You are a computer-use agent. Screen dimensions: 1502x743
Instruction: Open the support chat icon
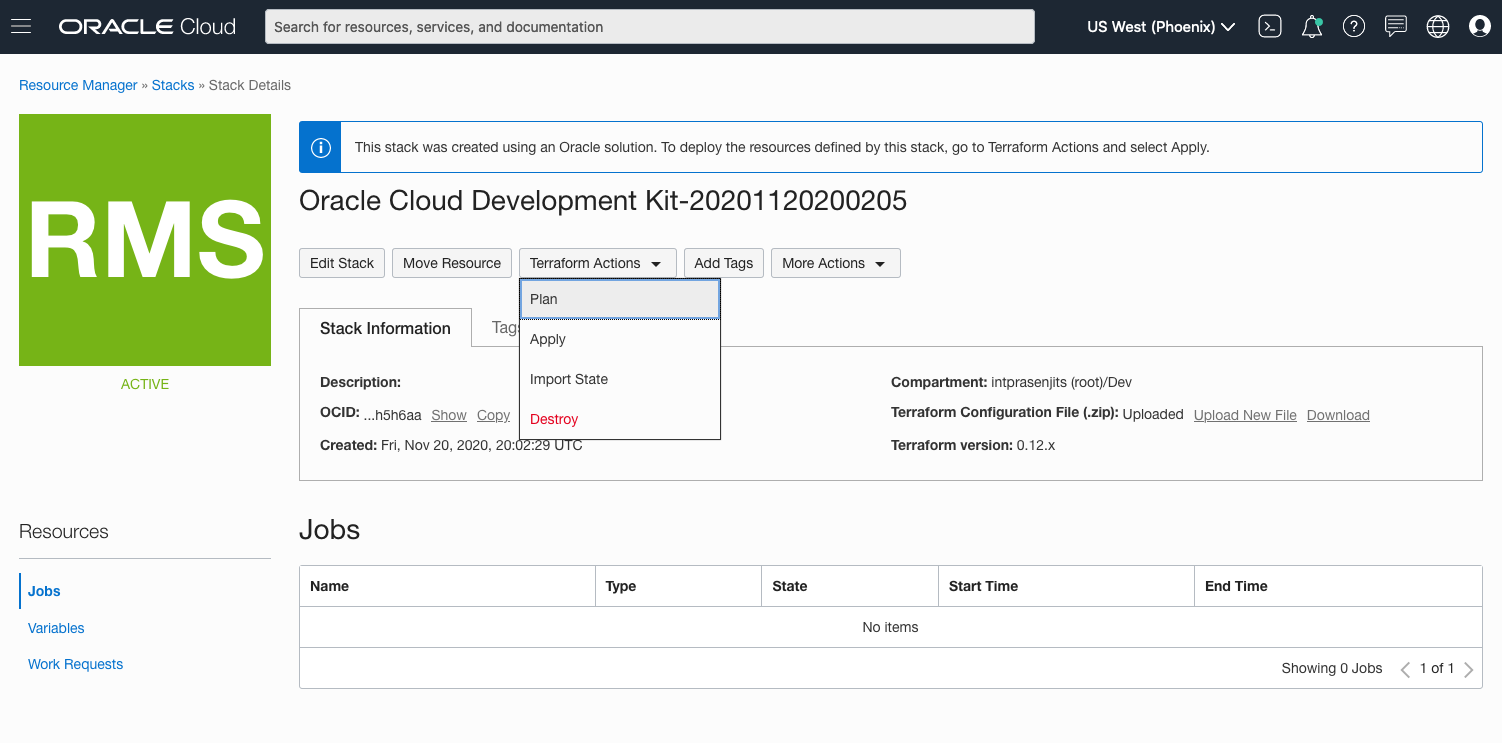pyautogui.click(x=1396, y=27)
